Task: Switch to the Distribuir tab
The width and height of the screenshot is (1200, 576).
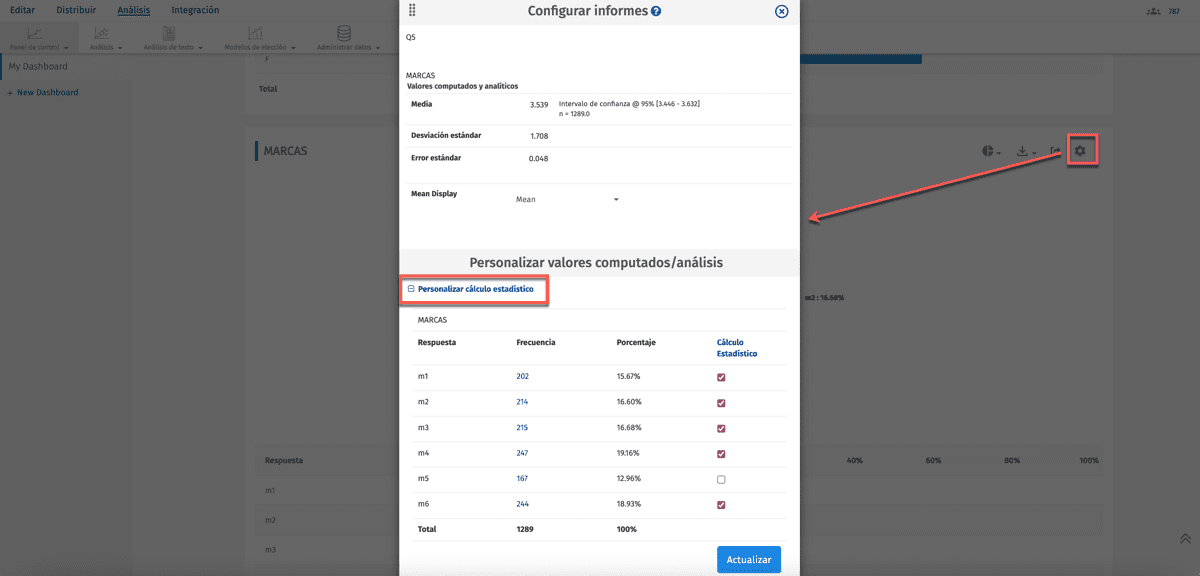Action: pyautogui.click(x=76, y=10)
